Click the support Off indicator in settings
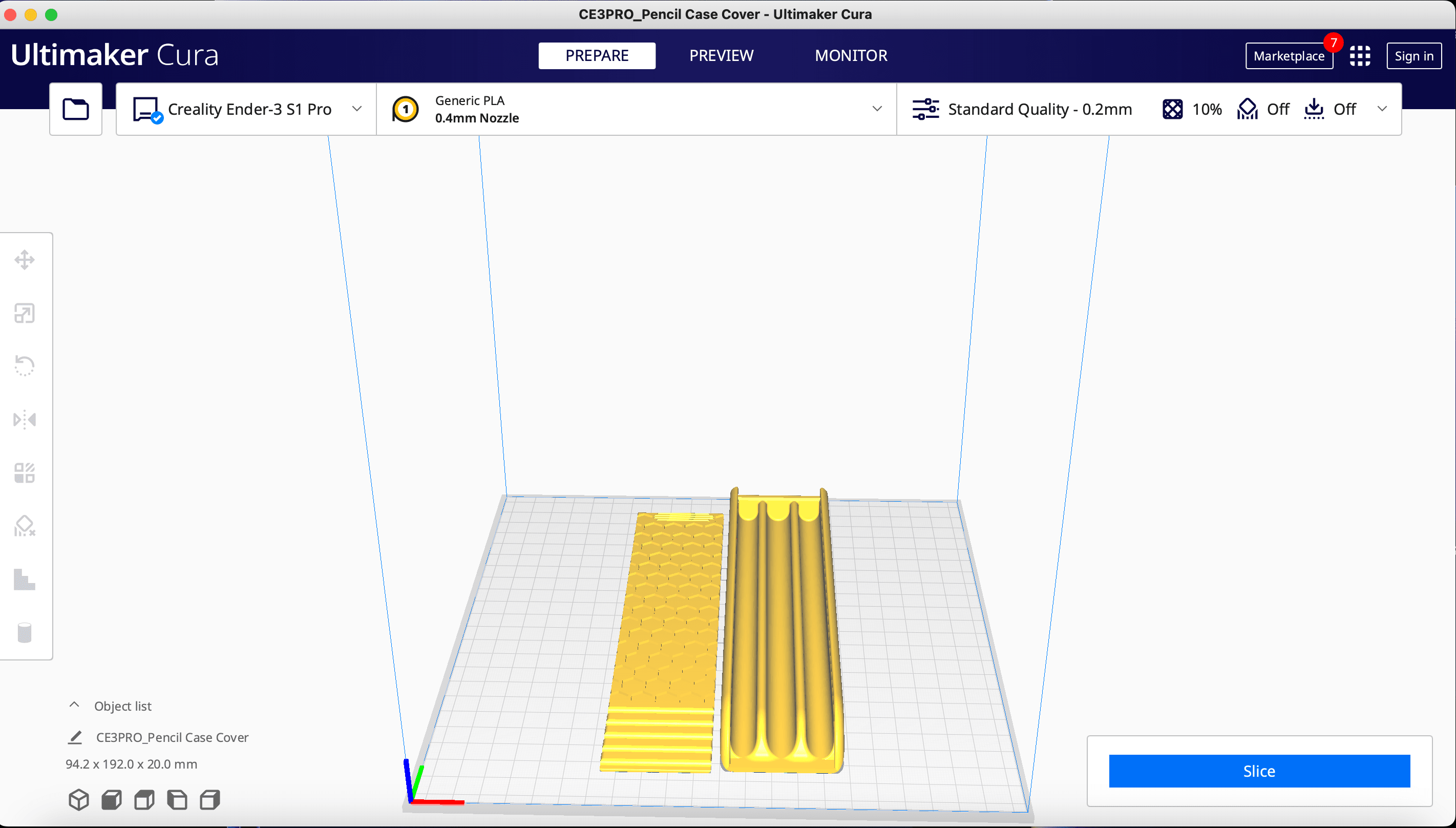 pos(1263,109)
